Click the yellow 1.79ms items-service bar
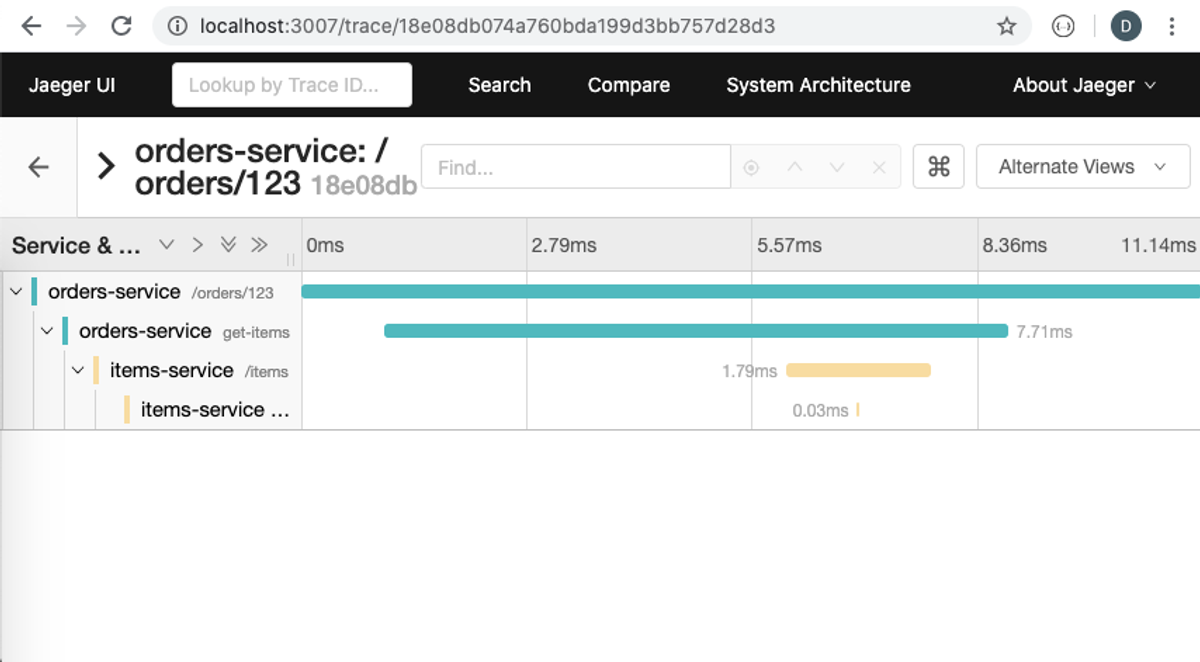Image resolution: width=1200 pixels, height=662 pixels. [x=858, y=370]
